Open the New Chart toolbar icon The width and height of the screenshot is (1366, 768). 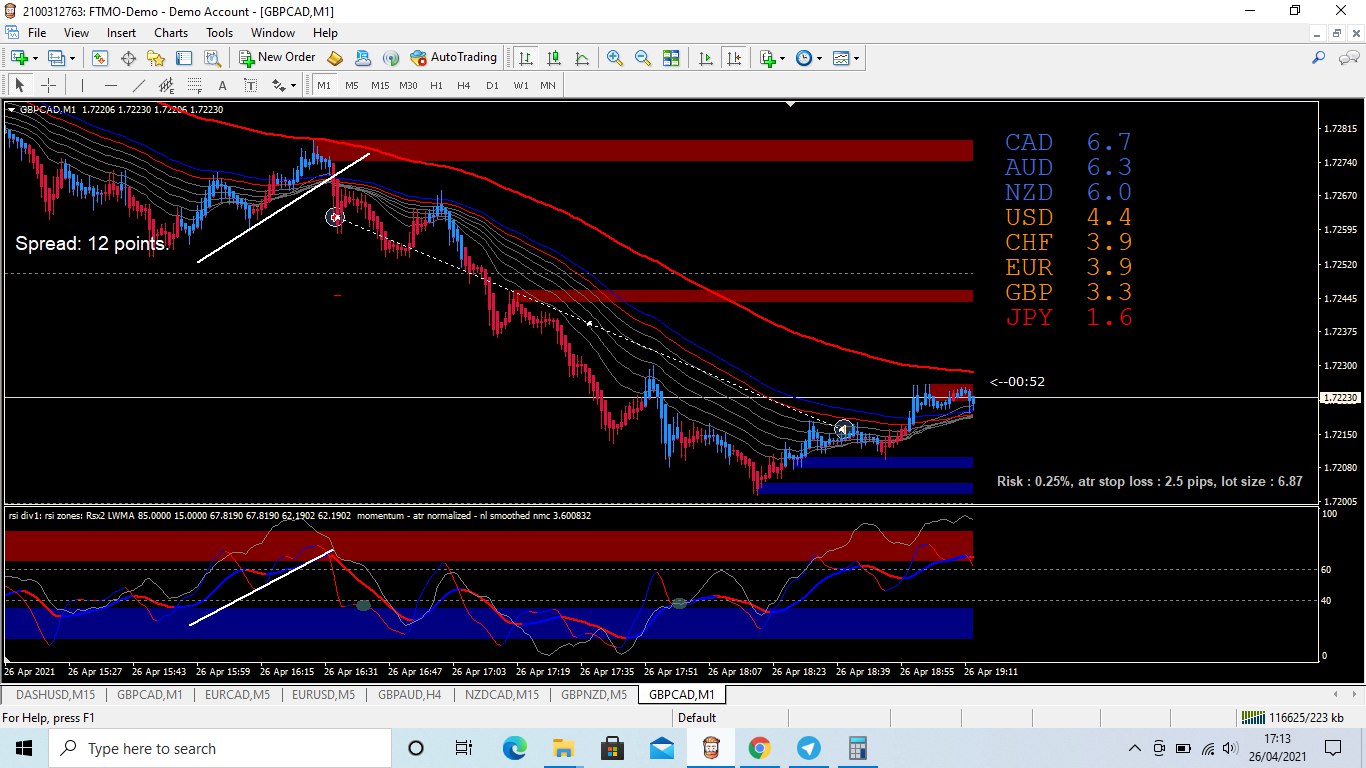[19, 58]
